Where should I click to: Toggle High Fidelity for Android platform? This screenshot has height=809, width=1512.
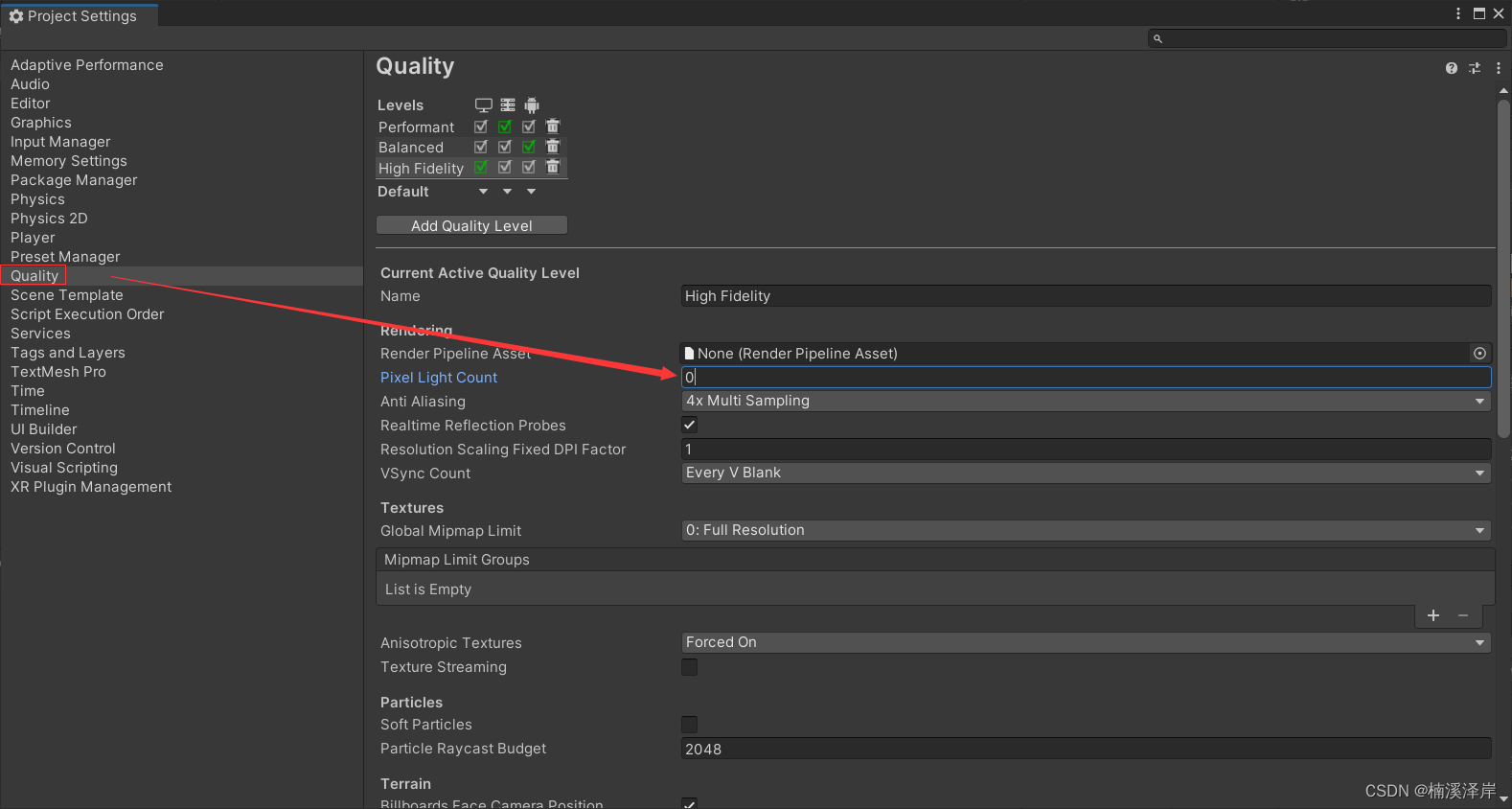529,167
